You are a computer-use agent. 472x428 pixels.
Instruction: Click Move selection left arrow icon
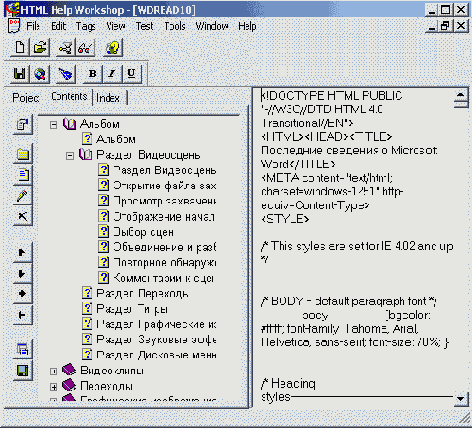pos(23,315)
